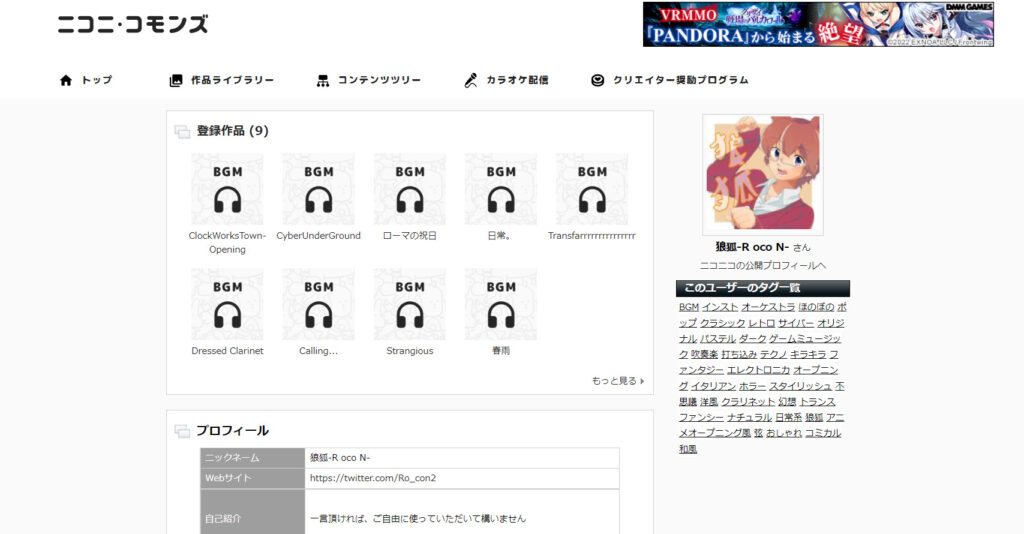Open the 春雨 BGM headphone icon

click(x=500, y=304)
